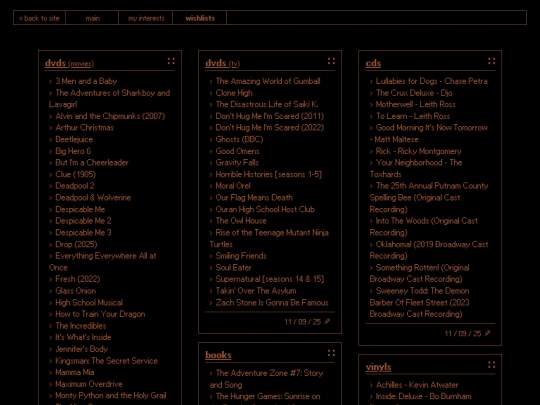Click the Smiling Friends entry

pyautogui.click(x=241, y=256)
